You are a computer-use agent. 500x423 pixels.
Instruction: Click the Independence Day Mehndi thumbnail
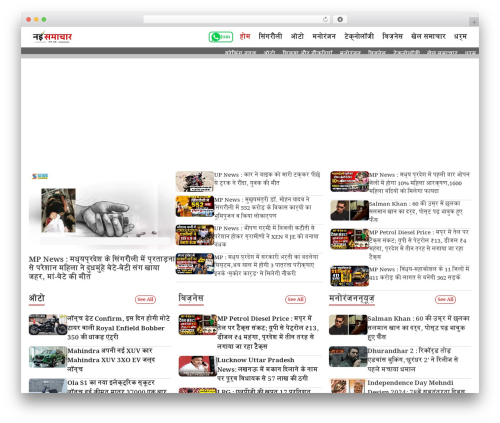coord(348,386)
